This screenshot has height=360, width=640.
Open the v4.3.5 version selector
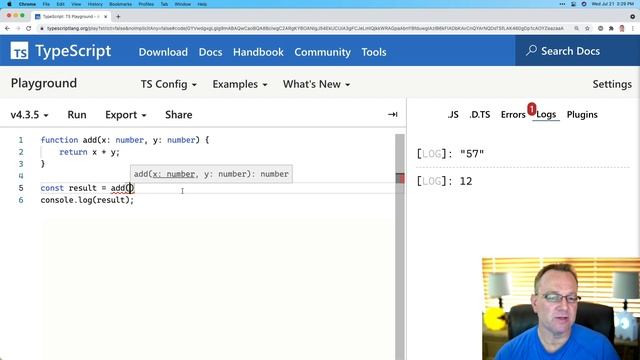[x=29, y=115]
